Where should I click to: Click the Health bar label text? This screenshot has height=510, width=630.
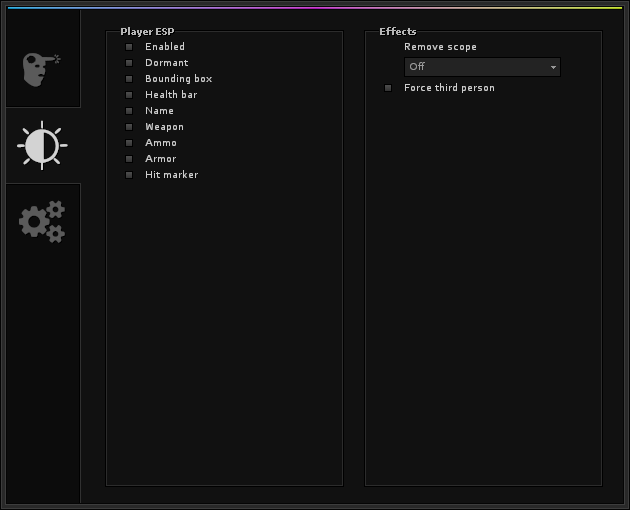(171, 95)
